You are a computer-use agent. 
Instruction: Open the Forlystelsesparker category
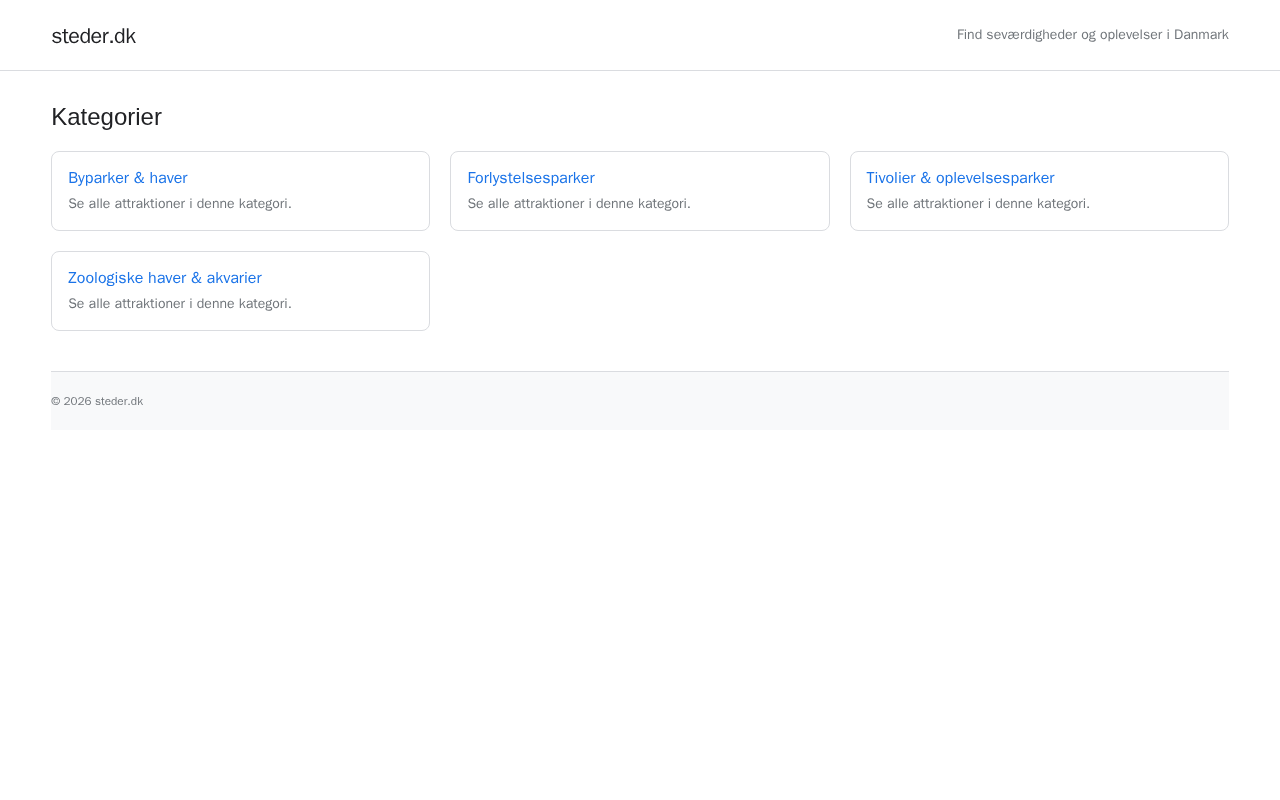[531, 178]
